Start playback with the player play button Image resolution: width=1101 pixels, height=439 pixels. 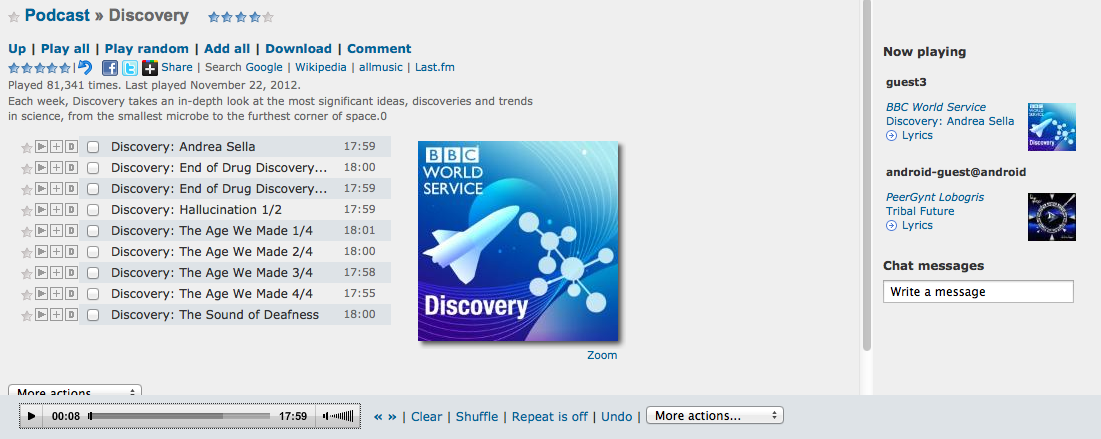pyautogui.click(x=31, y=416)
